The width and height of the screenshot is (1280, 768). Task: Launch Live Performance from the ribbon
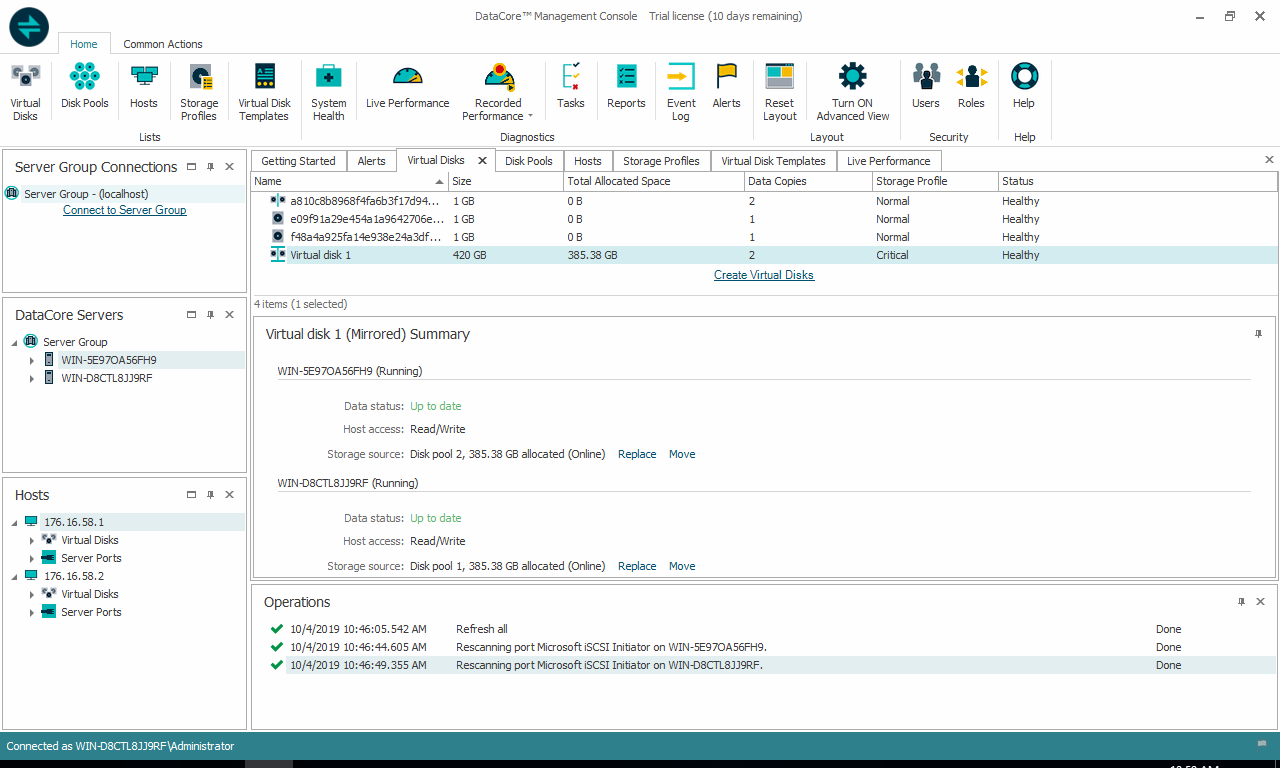(x=408, y=86)
